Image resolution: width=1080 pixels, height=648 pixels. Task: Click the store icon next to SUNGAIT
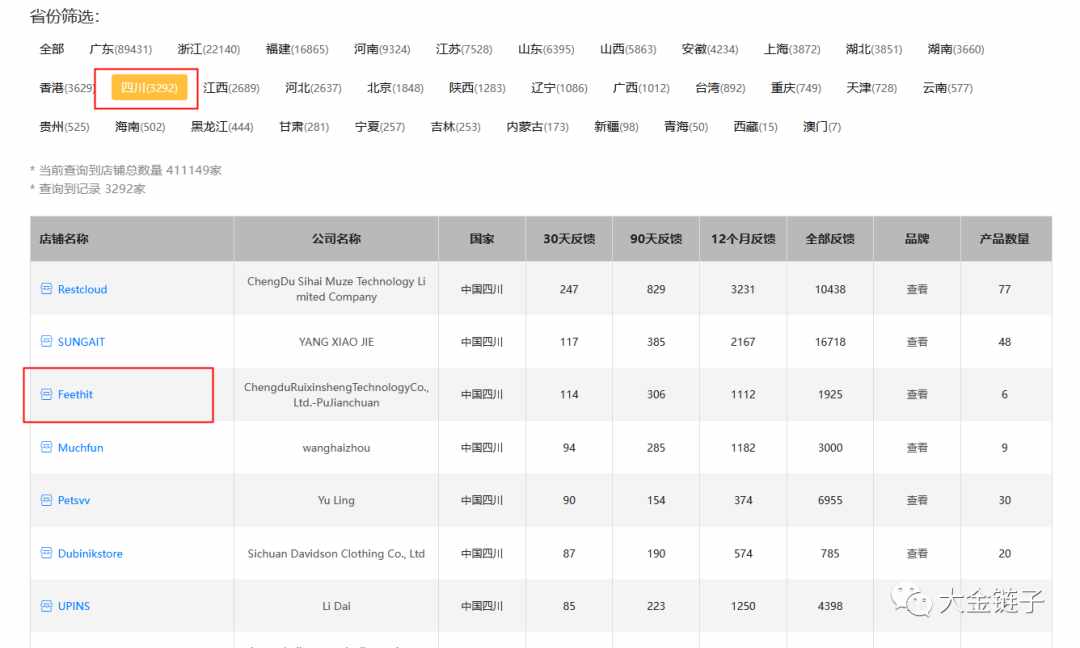[46, 342]
